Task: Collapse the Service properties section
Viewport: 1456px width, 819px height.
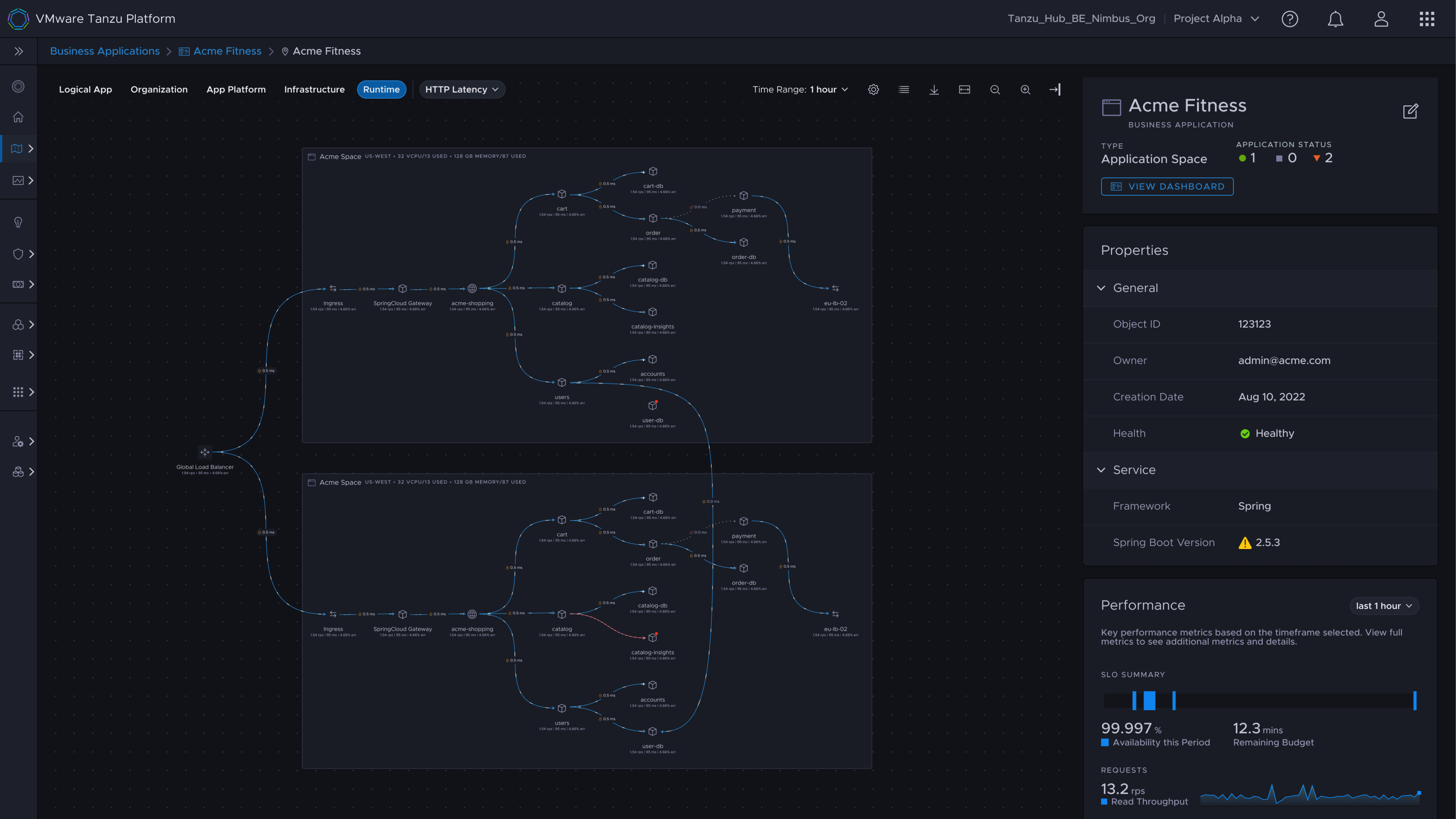Action: (x=1101, y=470)
